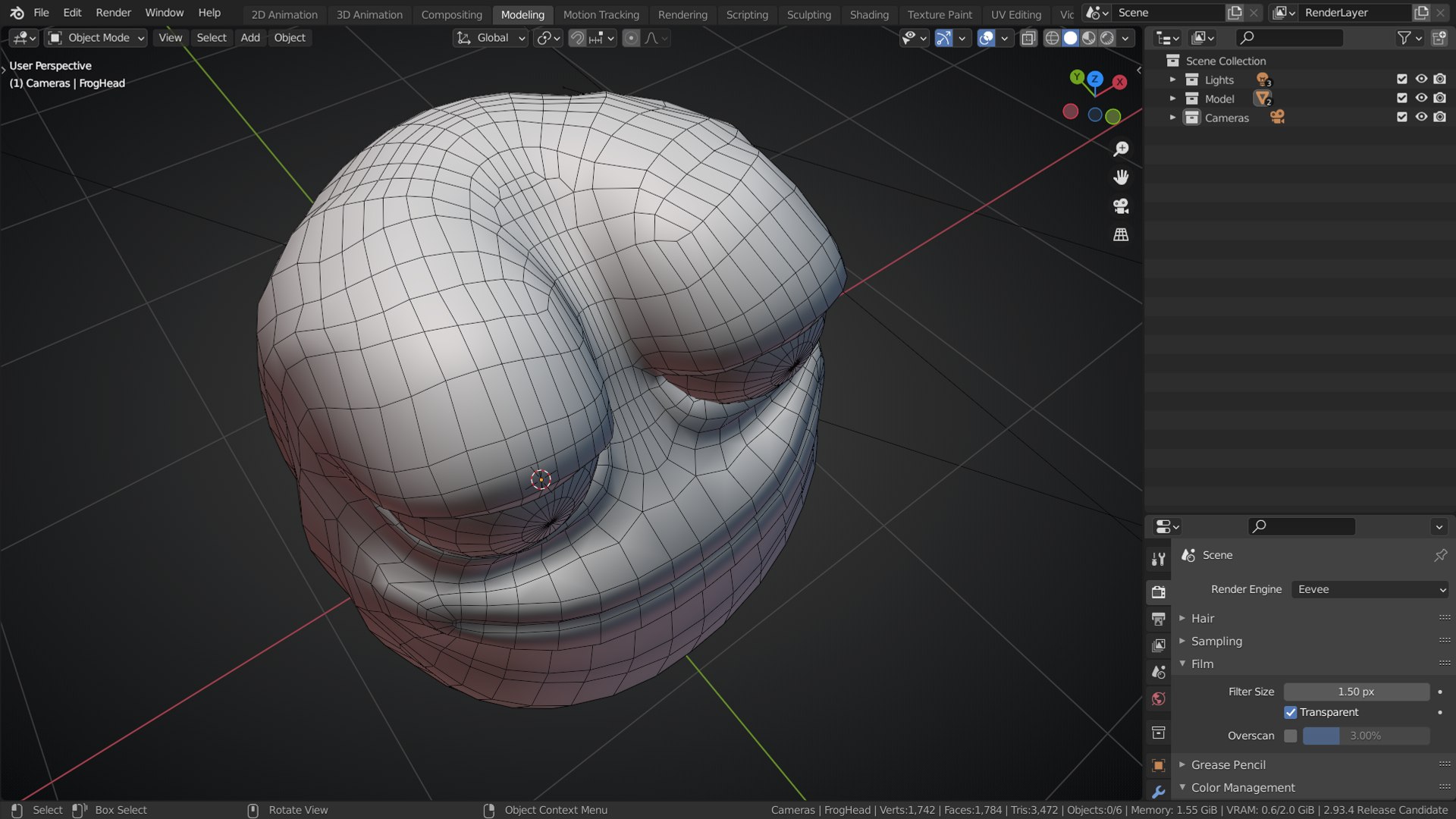Open the View Layer properties tab
Screen dimensions: 1456x819
tap(1158, 645)
